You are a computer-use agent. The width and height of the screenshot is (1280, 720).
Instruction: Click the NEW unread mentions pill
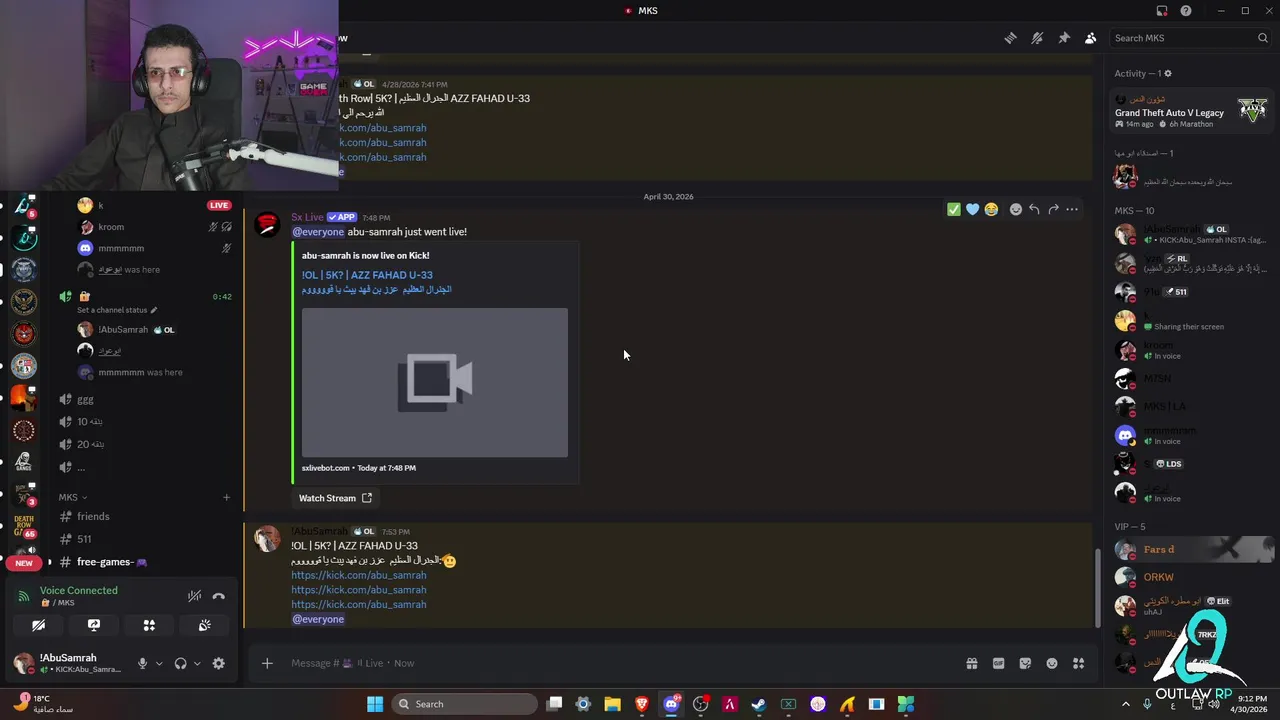click(x=24, y=563)
